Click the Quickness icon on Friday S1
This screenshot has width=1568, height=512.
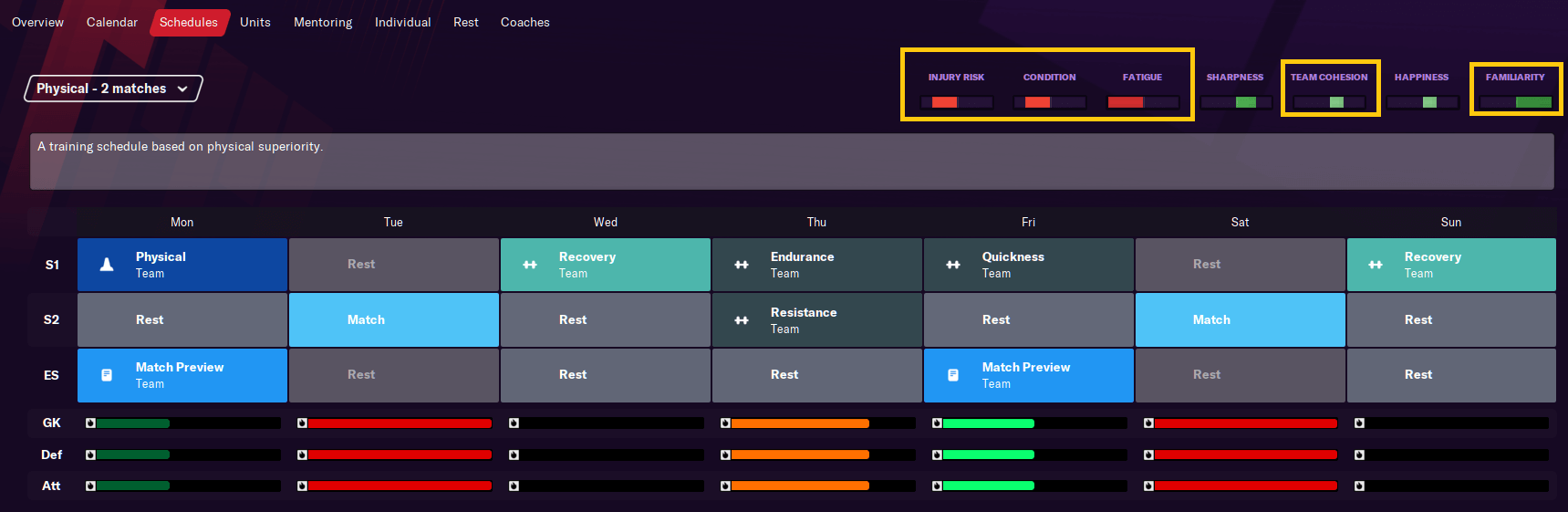(953, 265)
